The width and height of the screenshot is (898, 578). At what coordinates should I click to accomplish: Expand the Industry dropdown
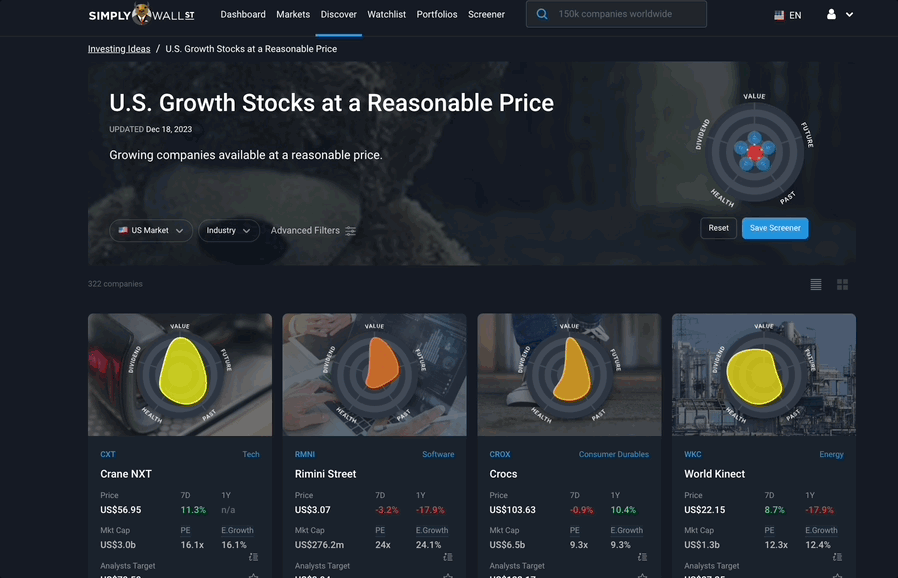(x=229, y=231)
